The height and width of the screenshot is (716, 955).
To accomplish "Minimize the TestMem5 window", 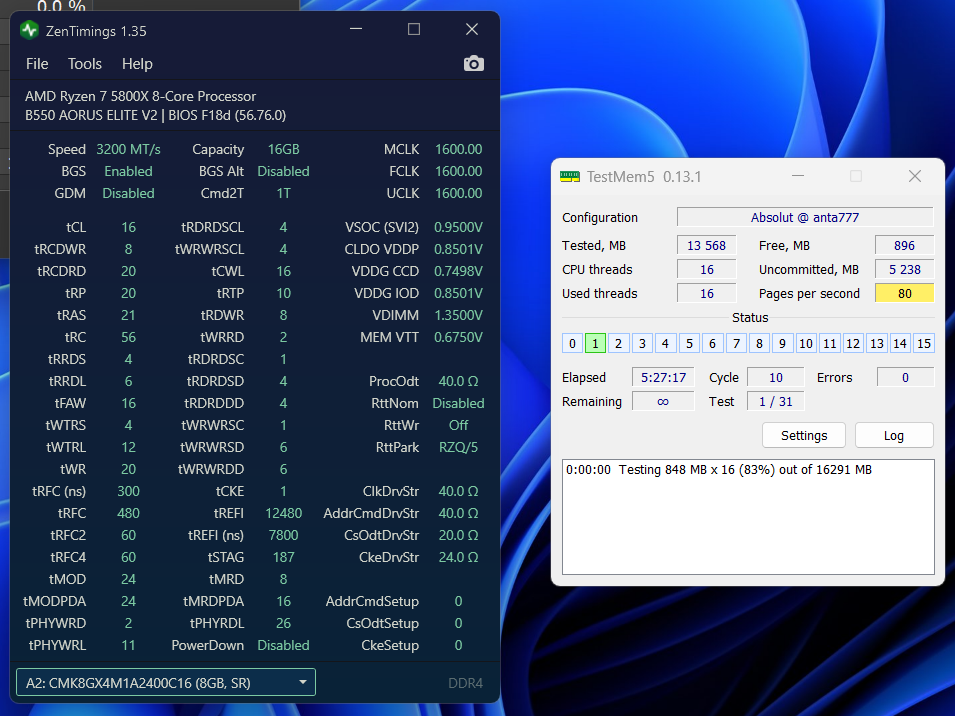I will [797, 177].
